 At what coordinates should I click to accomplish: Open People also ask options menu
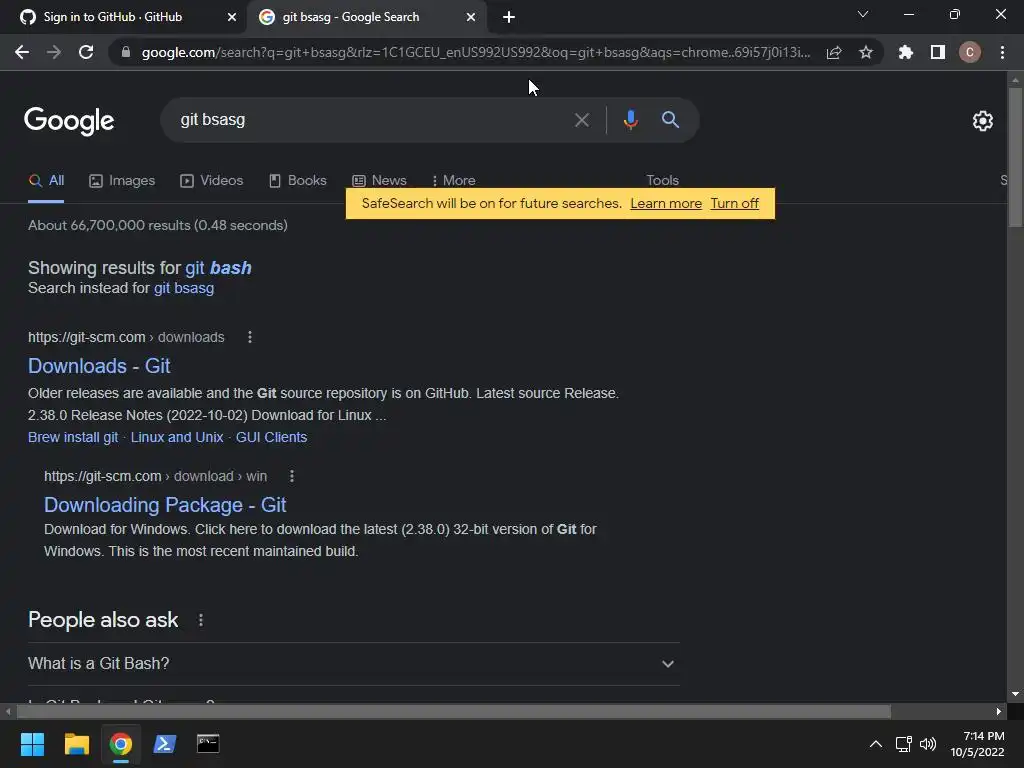(201, 620)
